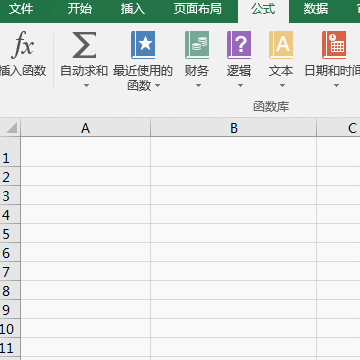
Task: Select row 9 header
Action: coord(10,309)
